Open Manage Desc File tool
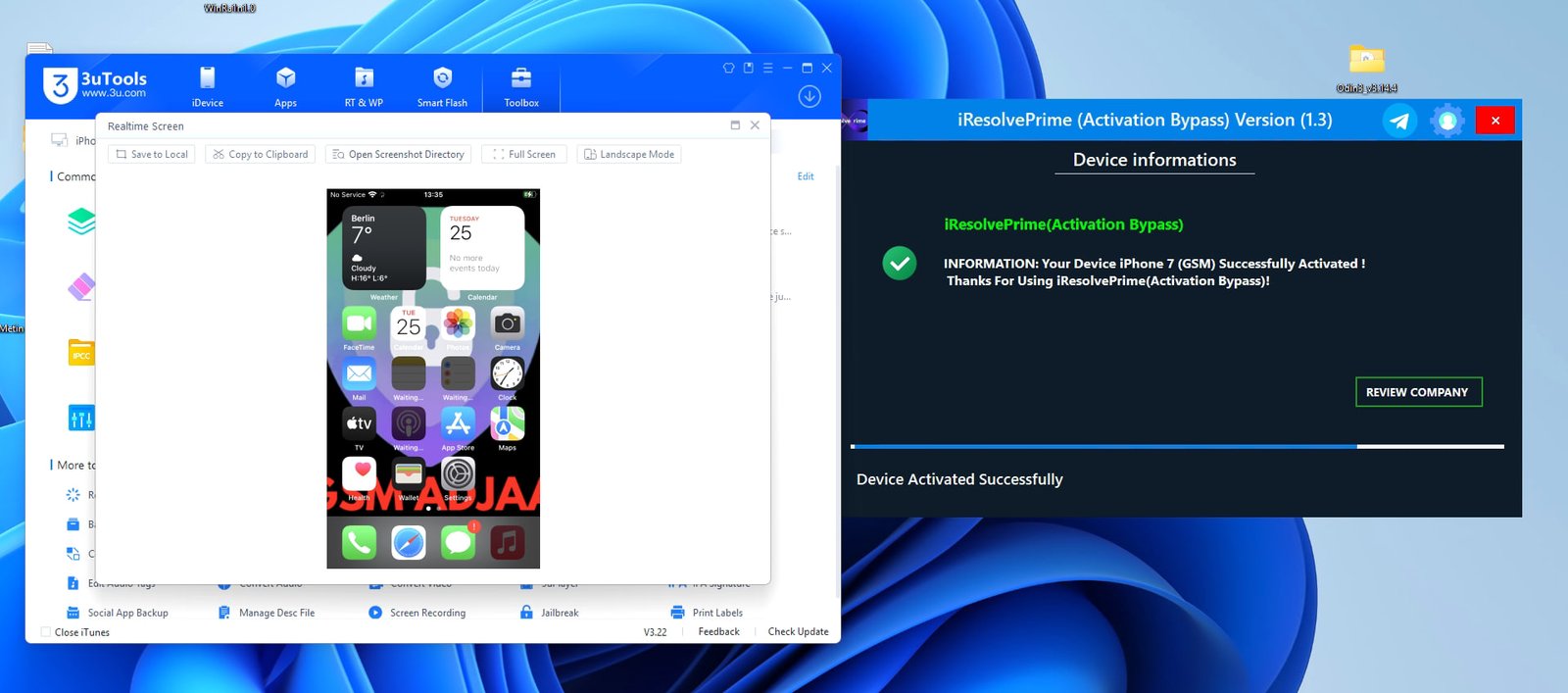 267,613
